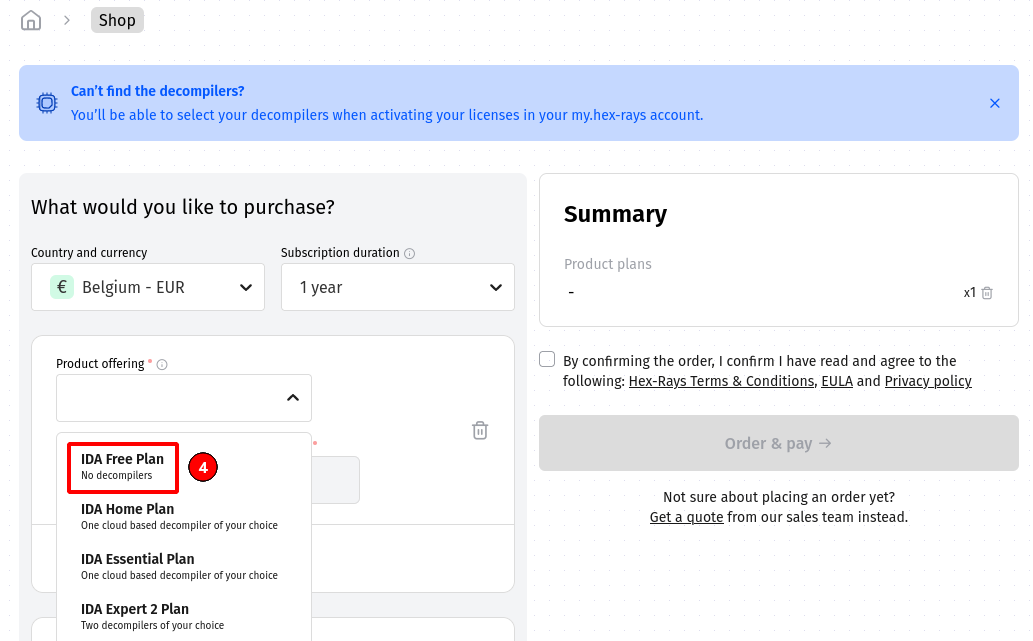Click the info icon beside Subscription duration
This screenshot has height=641, width=1033.
point(409,254)
